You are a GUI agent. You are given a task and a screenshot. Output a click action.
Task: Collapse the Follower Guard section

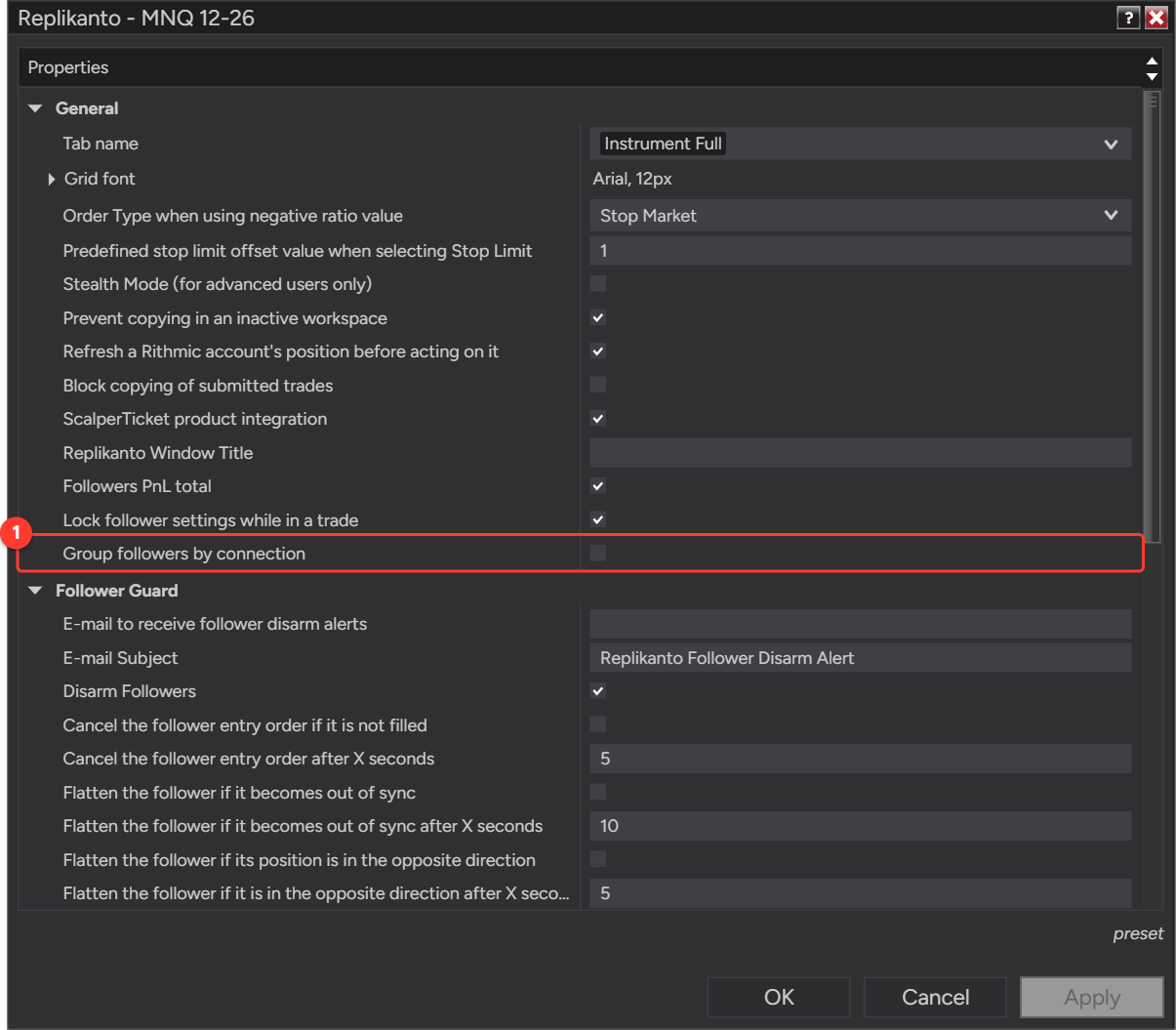click(36, 591)
